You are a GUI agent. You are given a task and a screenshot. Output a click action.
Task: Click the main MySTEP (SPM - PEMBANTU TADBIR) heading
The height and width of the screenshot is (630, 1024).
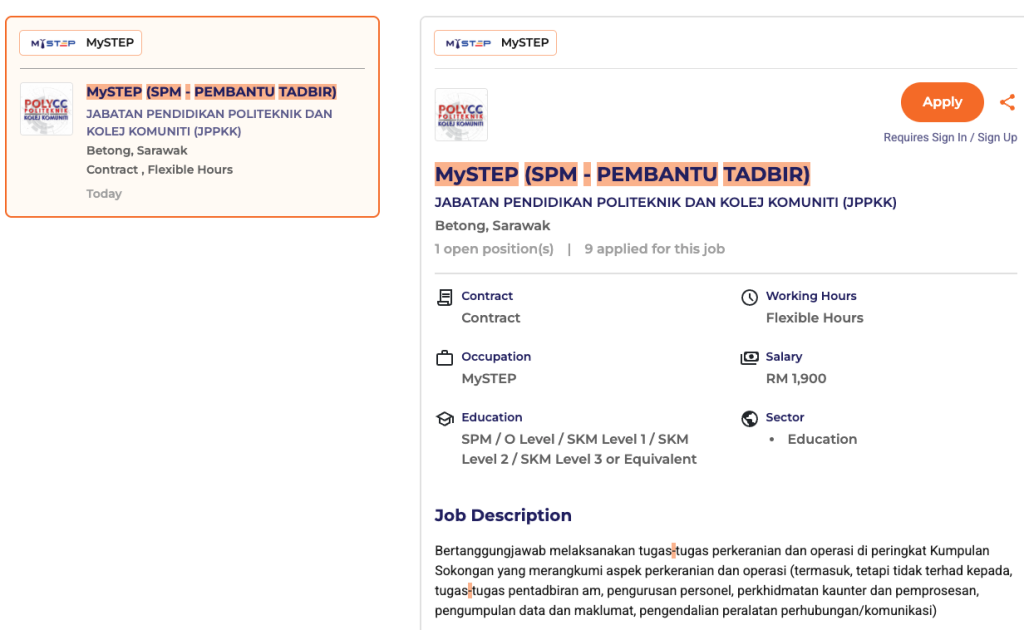click(x=622, y=174)
